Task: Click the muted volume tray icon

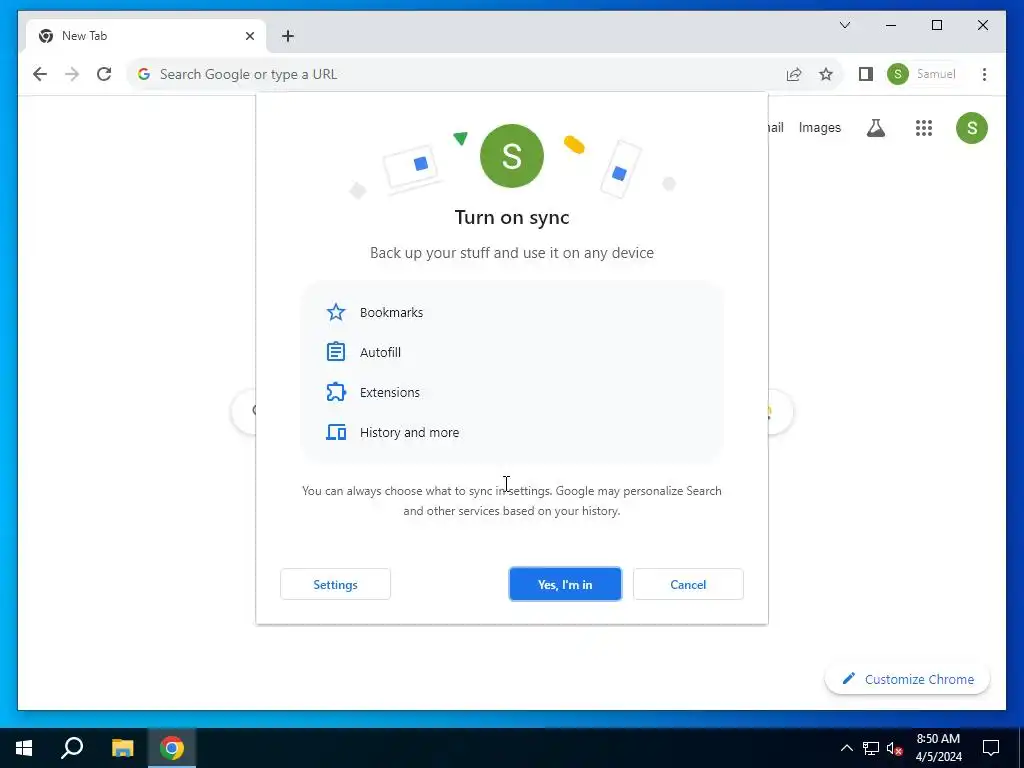Action: click(894, 748)
